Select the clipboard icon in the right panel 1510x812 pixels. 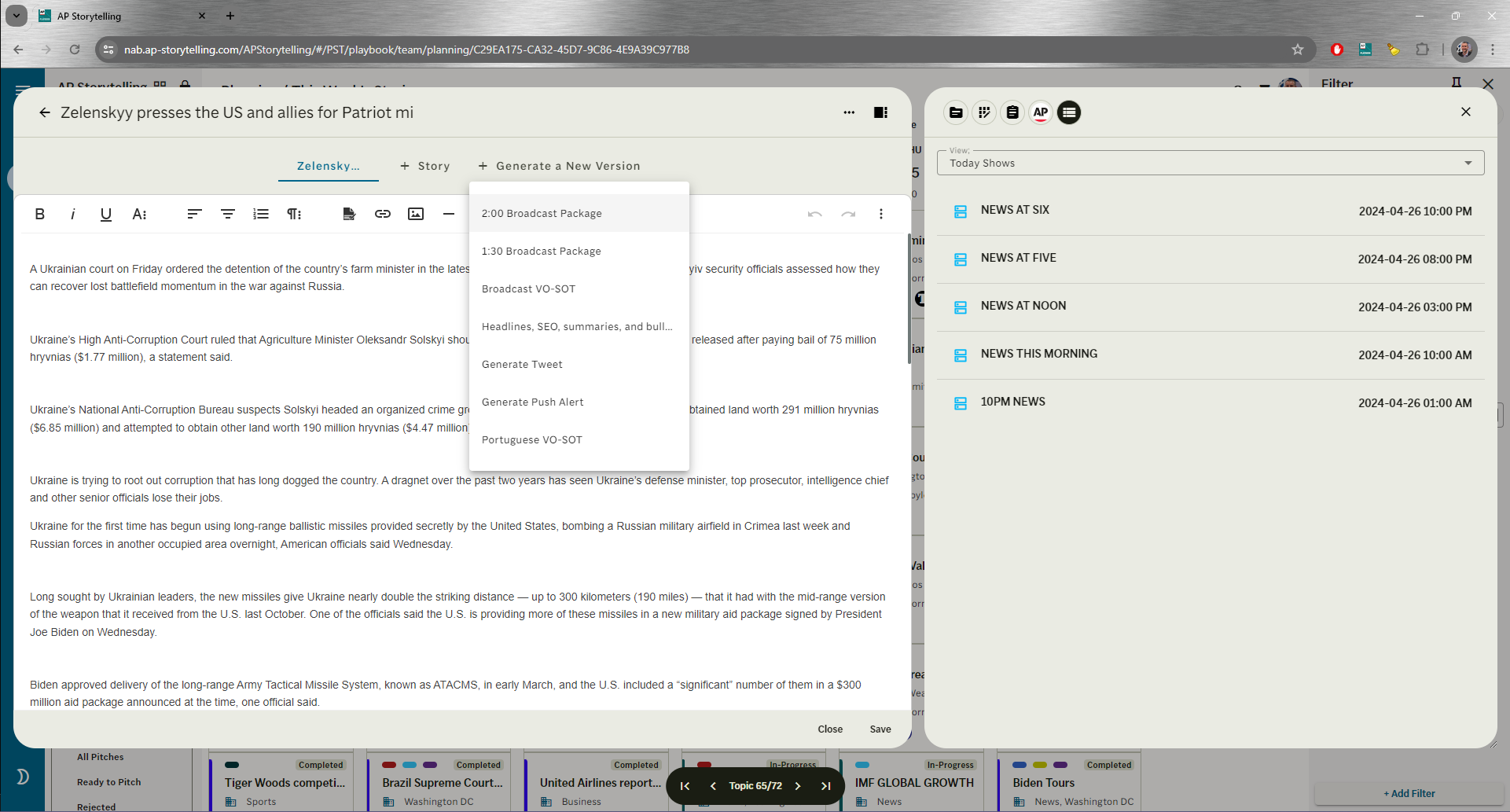1012,112
